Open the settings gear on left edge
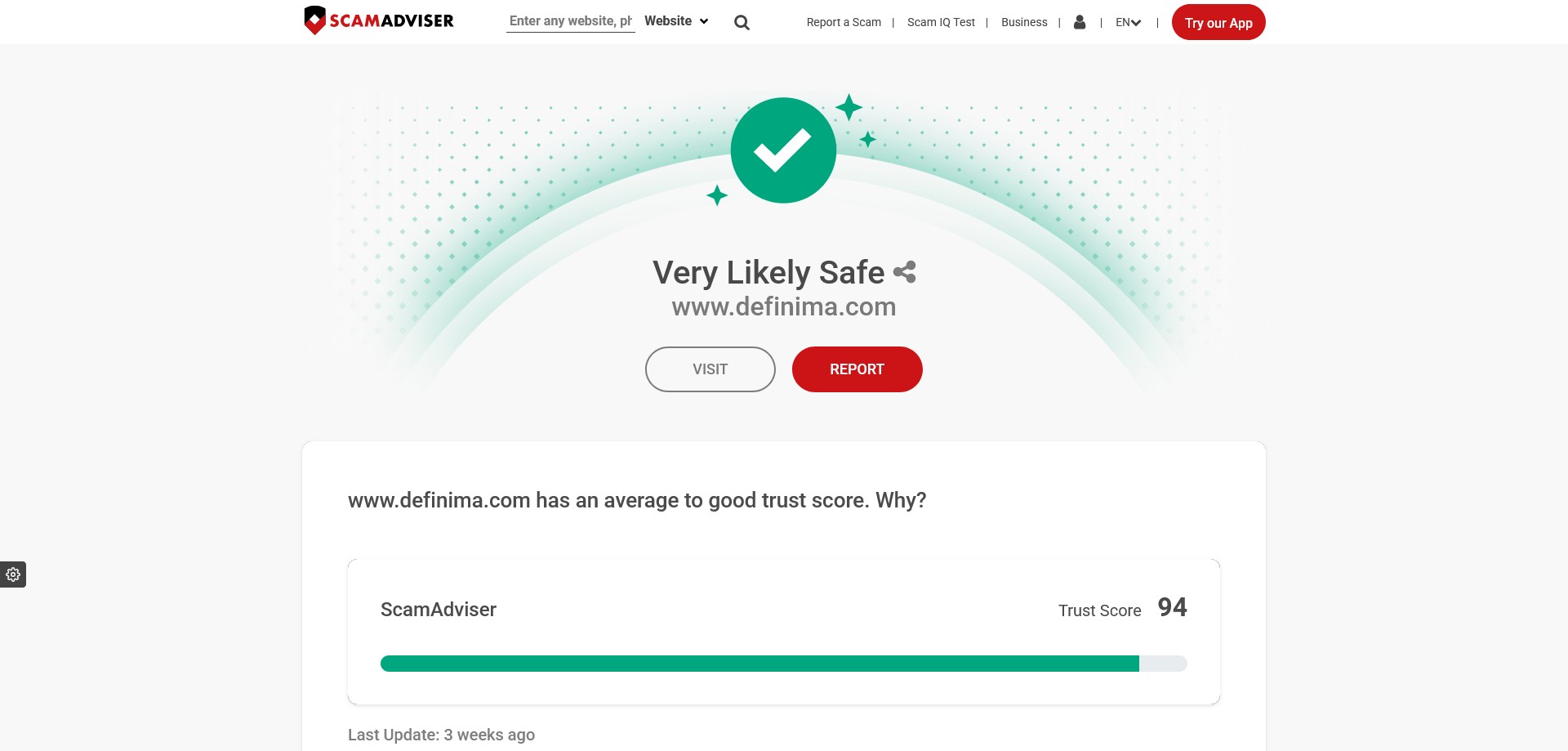 pyautogui.click(x=13, y=574)
